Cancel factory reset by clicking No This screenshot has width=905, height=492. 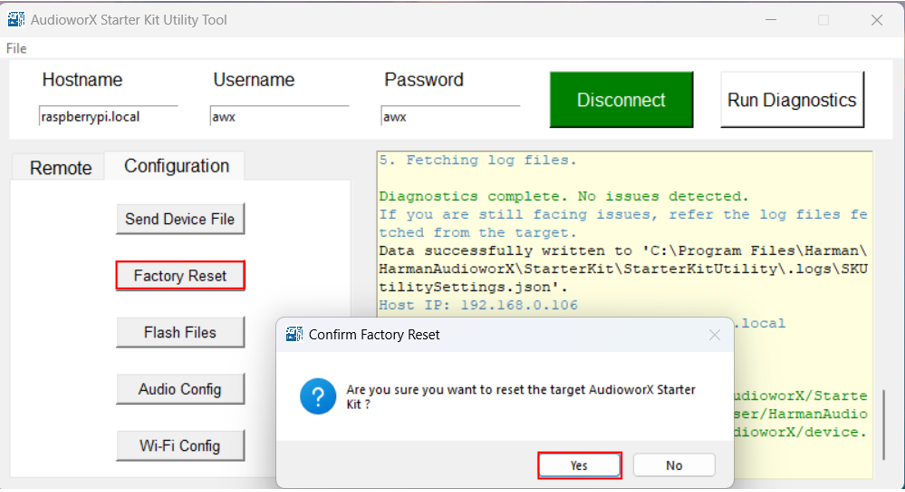[x=674, y=465]
